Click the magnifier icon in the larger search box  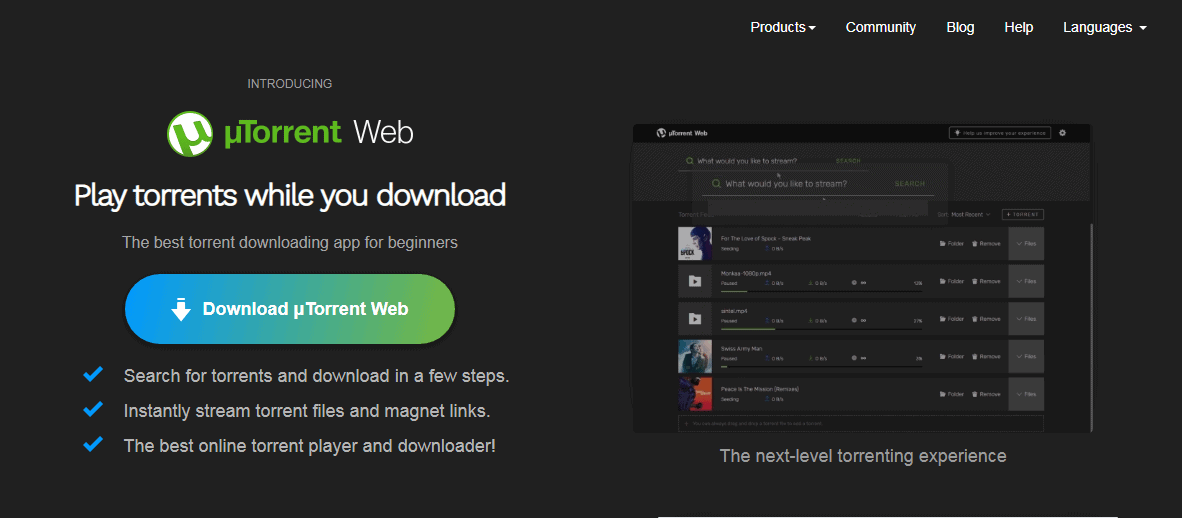tap(717, 183)
